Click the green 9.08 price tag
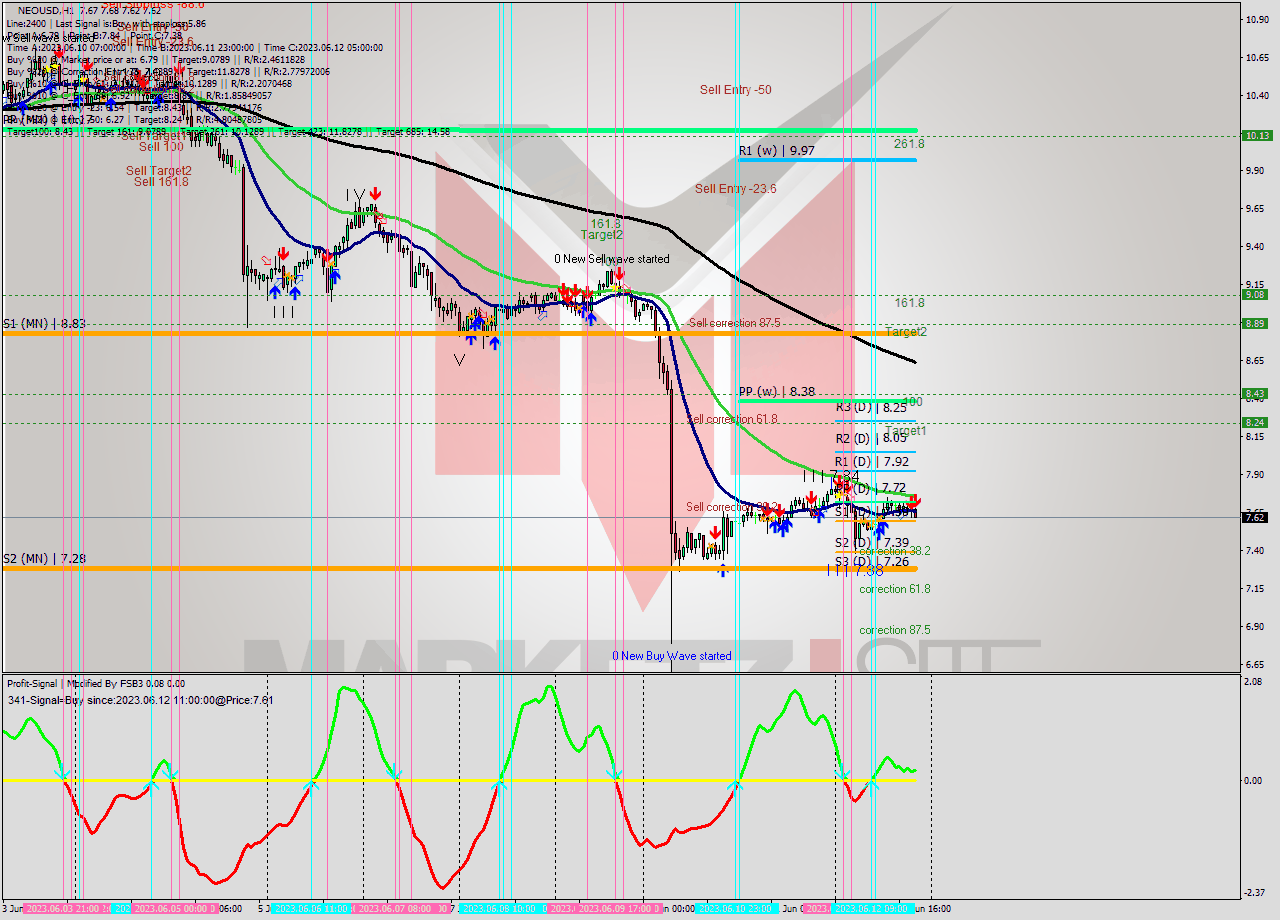The image size is (1280, 920). coord(1256,294)
